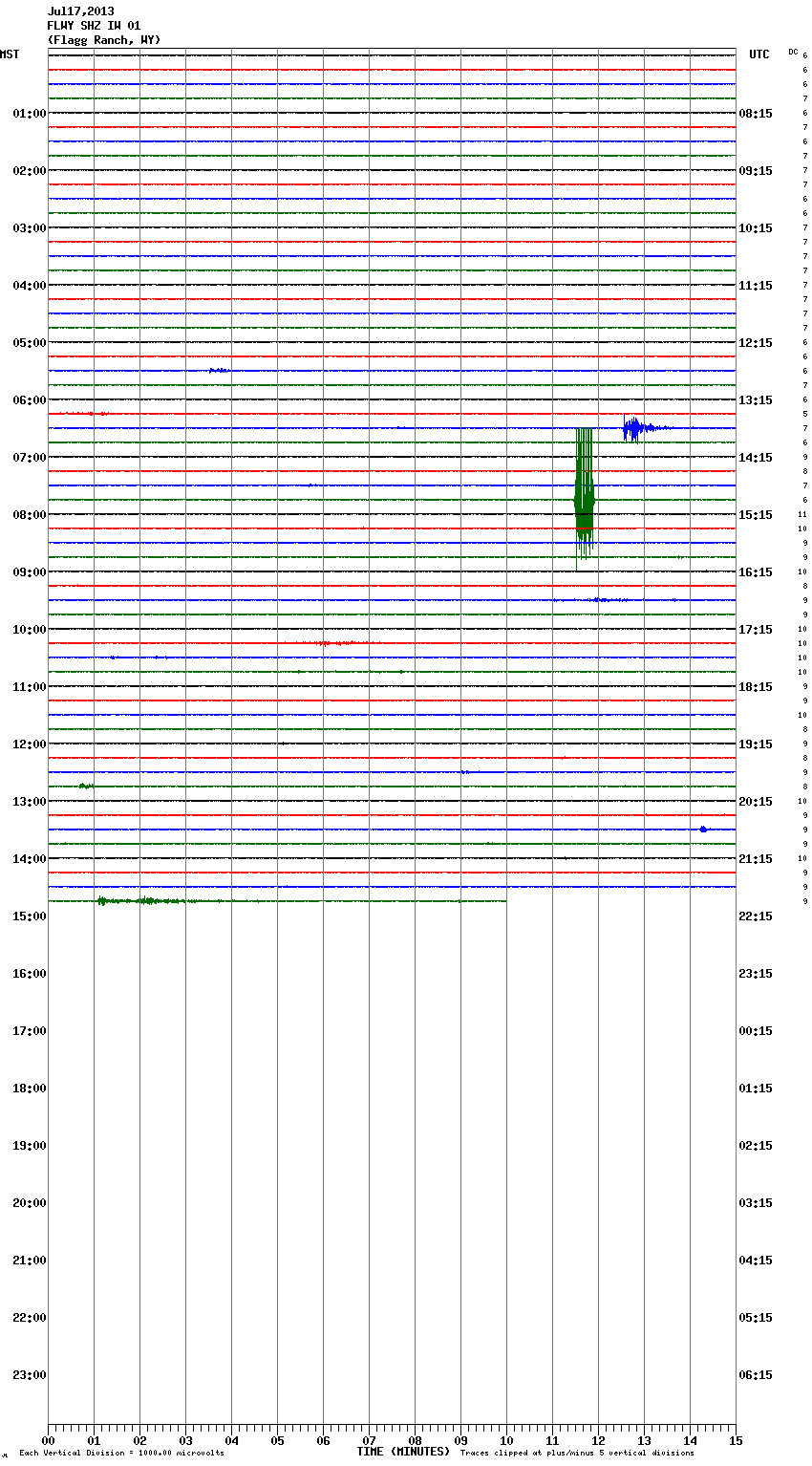Click the date header 'Jul17,2013'
The width and height of the screenshot is (812, 1466).
point(80,11)
